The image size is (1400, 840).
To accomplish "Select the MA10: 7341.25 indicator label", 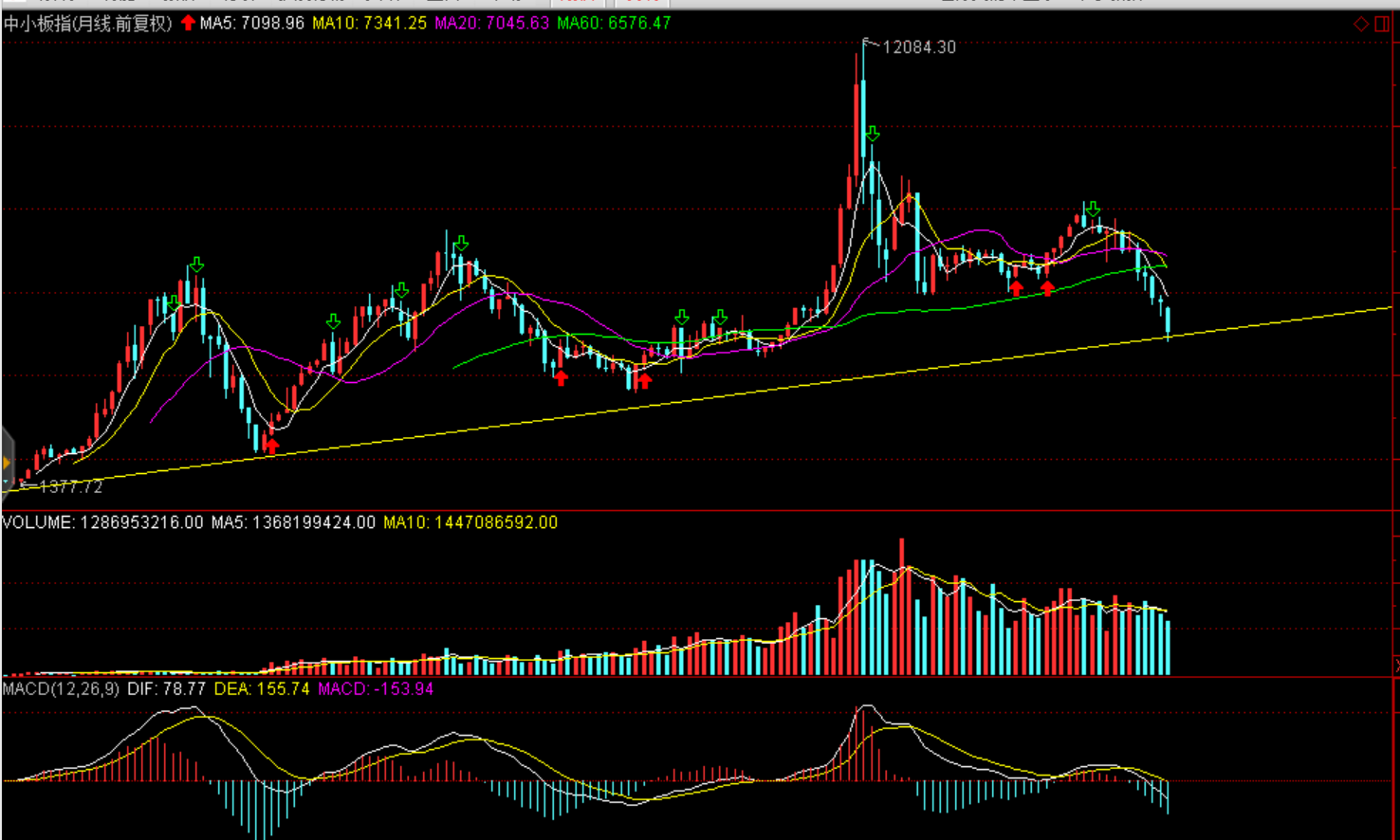I will (x=370, y=23).
